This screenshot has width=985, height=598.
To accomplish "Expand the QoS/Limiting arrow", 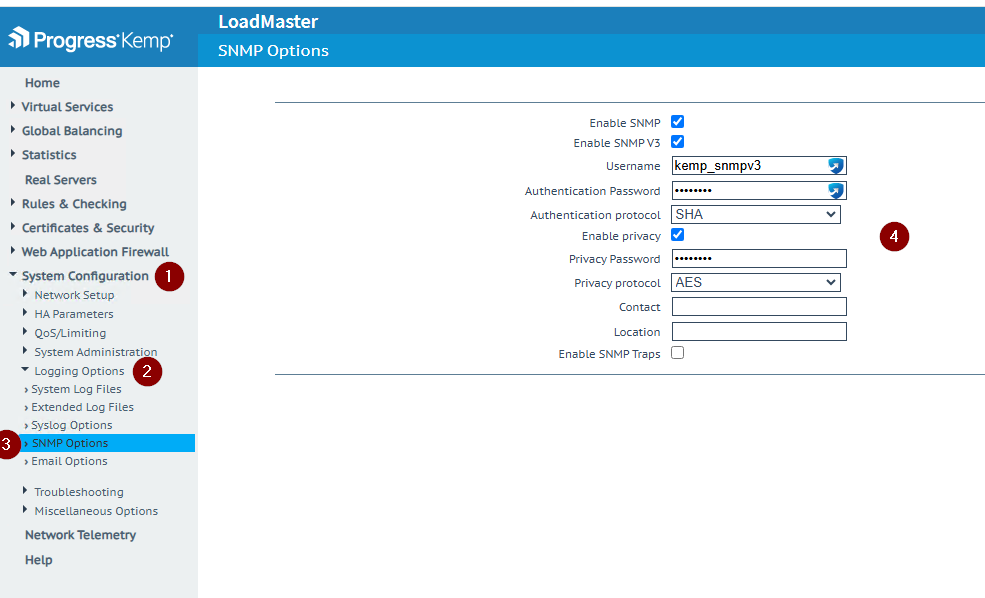I will 25,331.
